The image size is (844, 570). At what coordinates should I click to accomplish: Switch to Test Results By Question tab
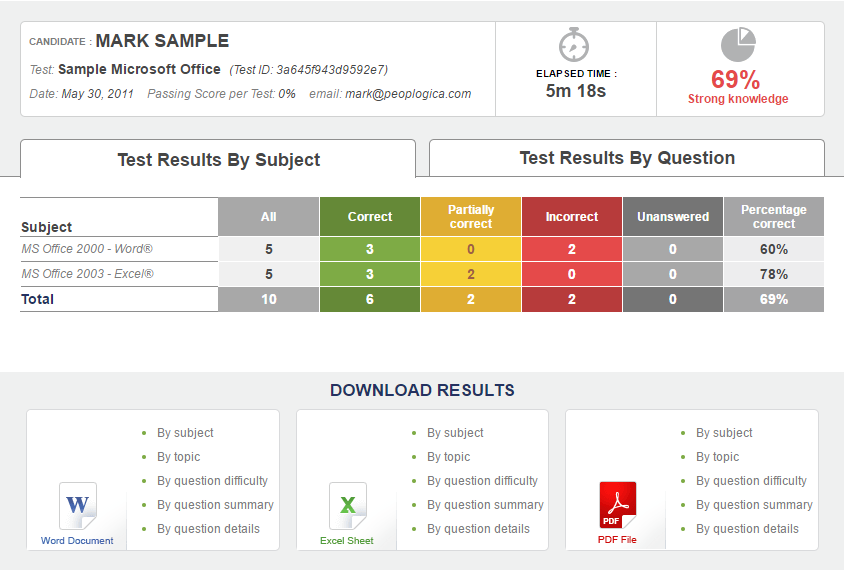tap(627, 158)
